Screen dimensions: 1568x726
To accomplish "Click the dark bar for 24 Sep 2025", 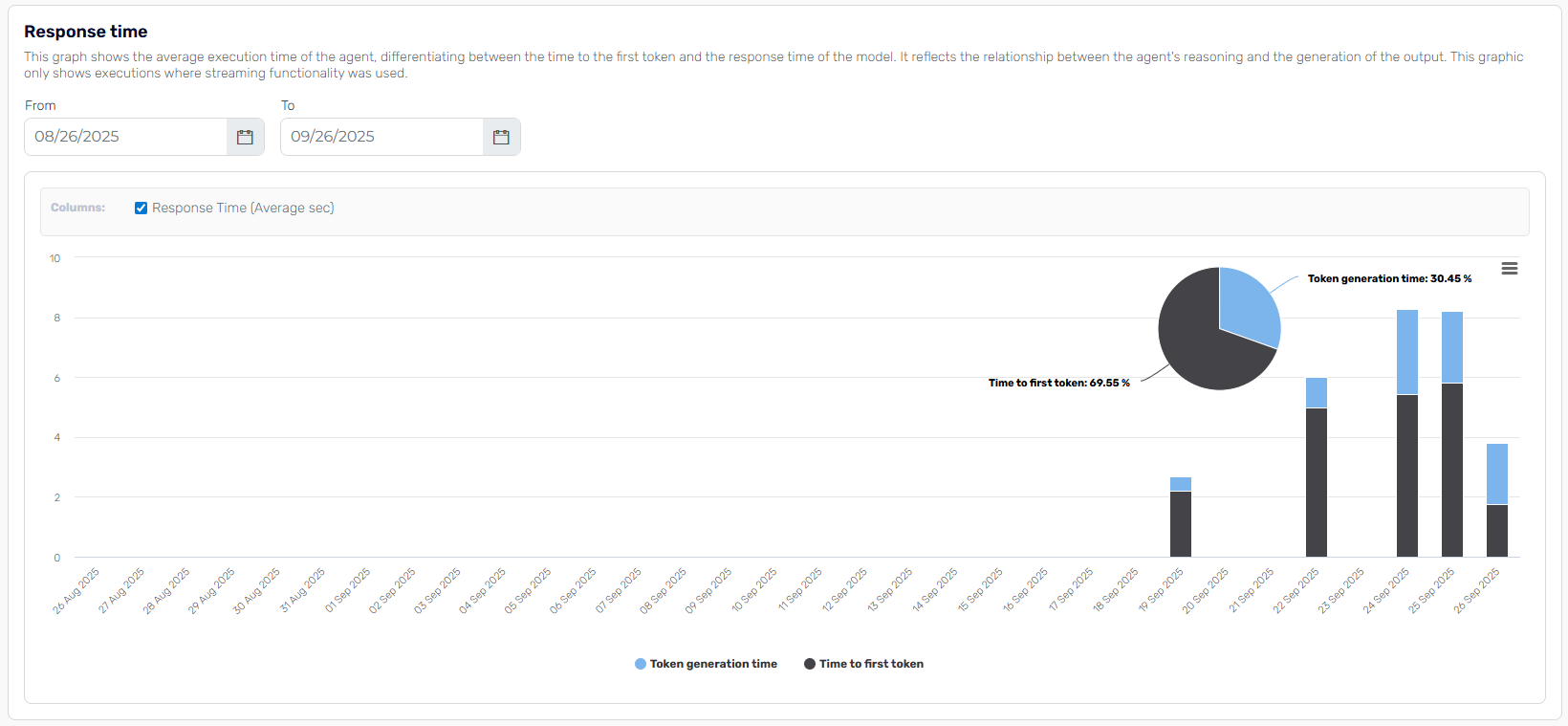I will coord(1407,475).
